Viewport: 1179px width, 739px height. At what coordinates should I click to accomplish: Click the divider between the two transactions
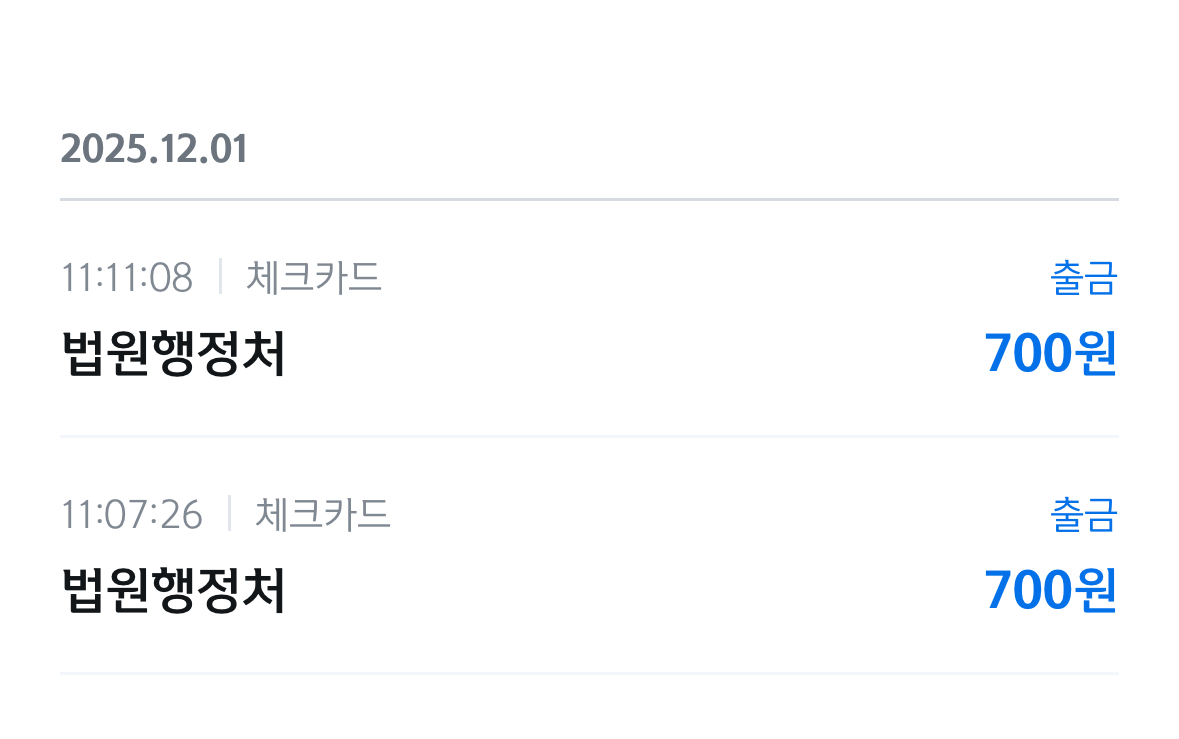589,436
